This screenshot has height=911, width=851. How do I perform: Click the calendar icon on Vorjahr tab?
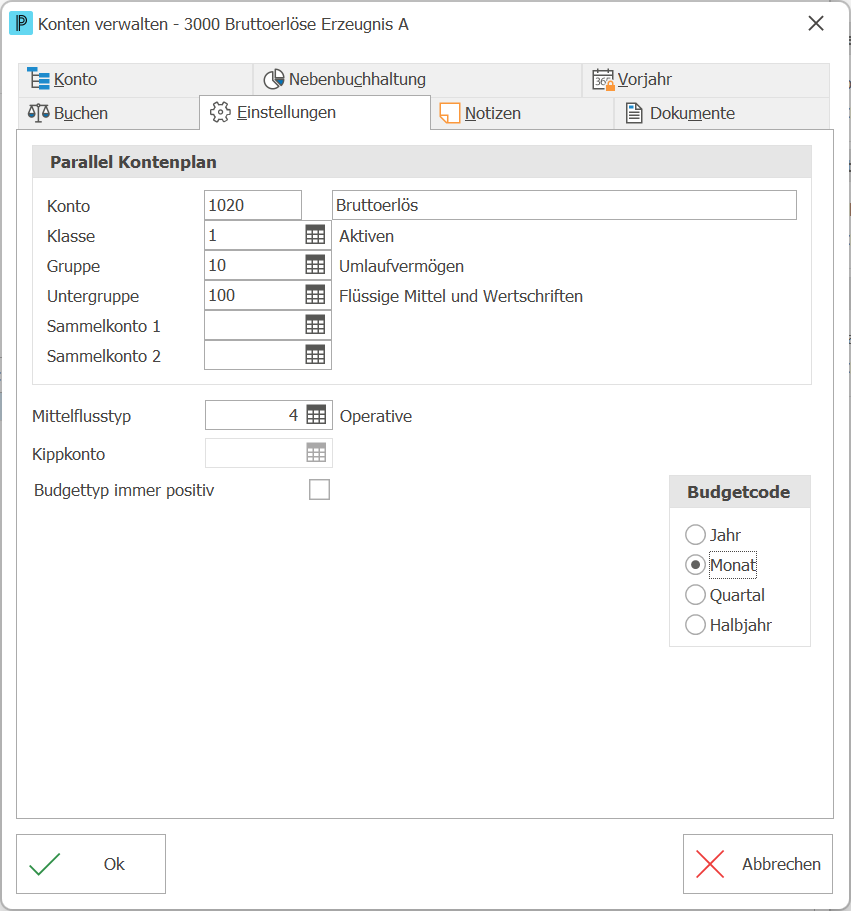click(x=603, y=80)
